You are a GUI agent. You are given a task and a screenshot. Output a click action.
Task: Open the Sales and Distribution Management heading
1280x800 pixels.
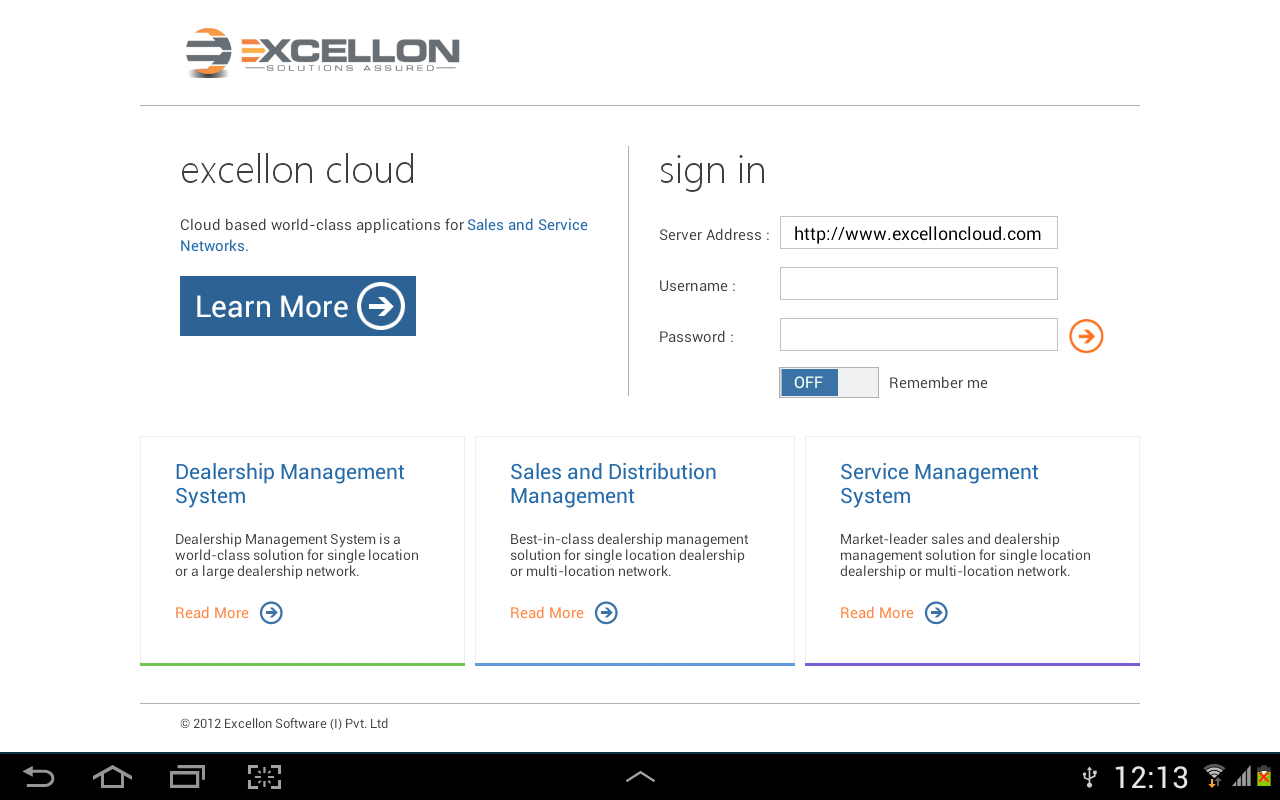[613, 484]
